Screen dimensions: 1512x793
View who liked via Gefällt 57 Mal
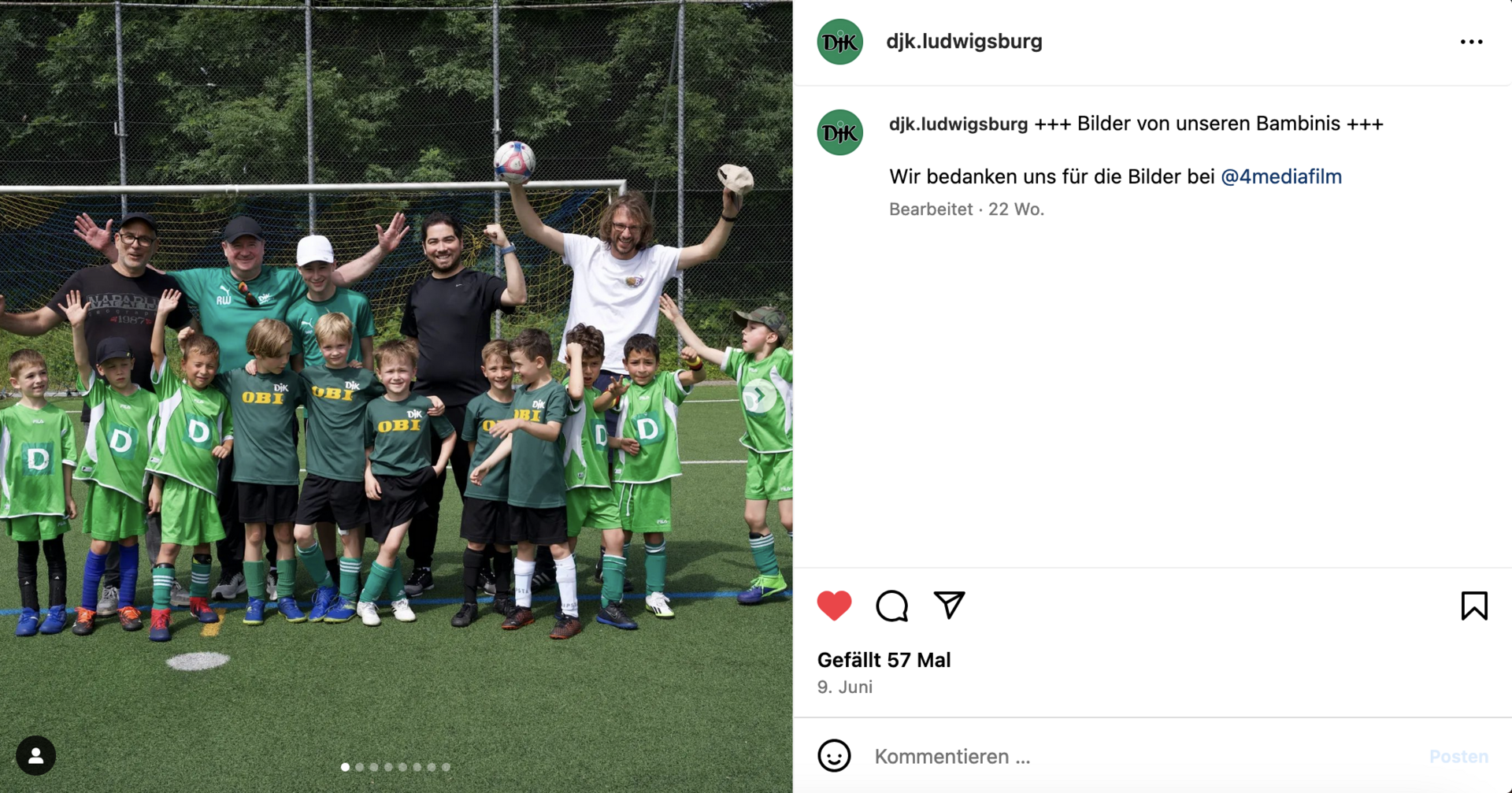point(884,660)
